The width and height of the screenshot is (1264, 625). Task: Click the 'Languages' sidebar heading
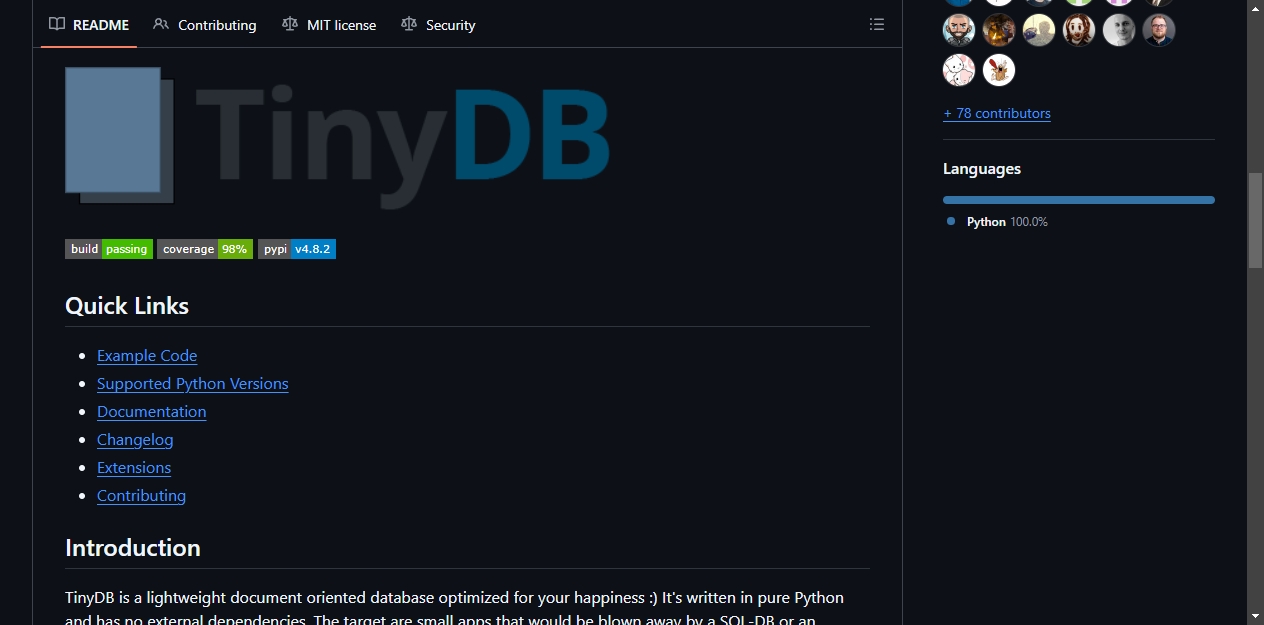[982, 169]
